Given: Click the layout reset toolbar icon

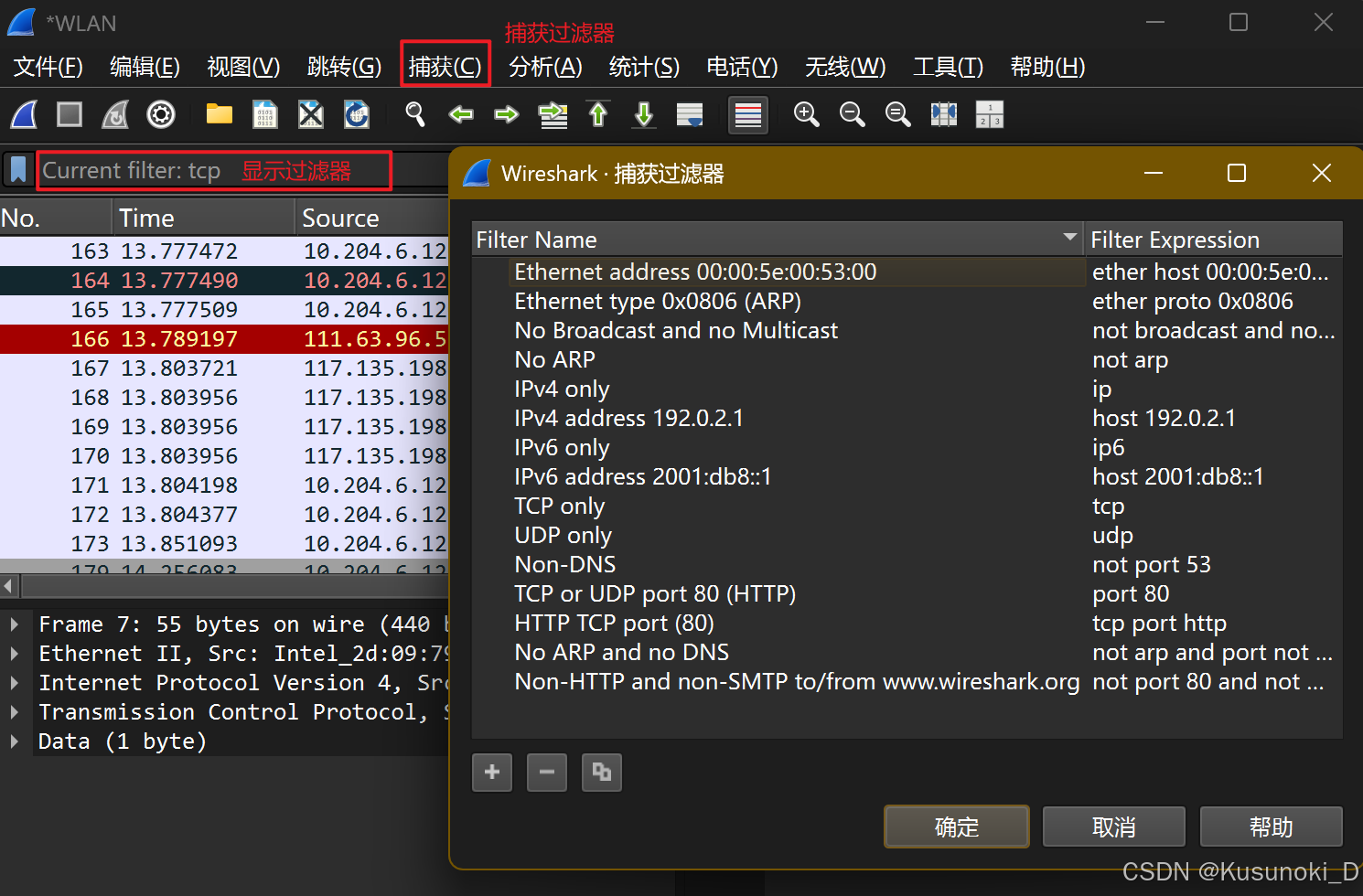Looking at the screenshot, I should click(x=990, y=114).
